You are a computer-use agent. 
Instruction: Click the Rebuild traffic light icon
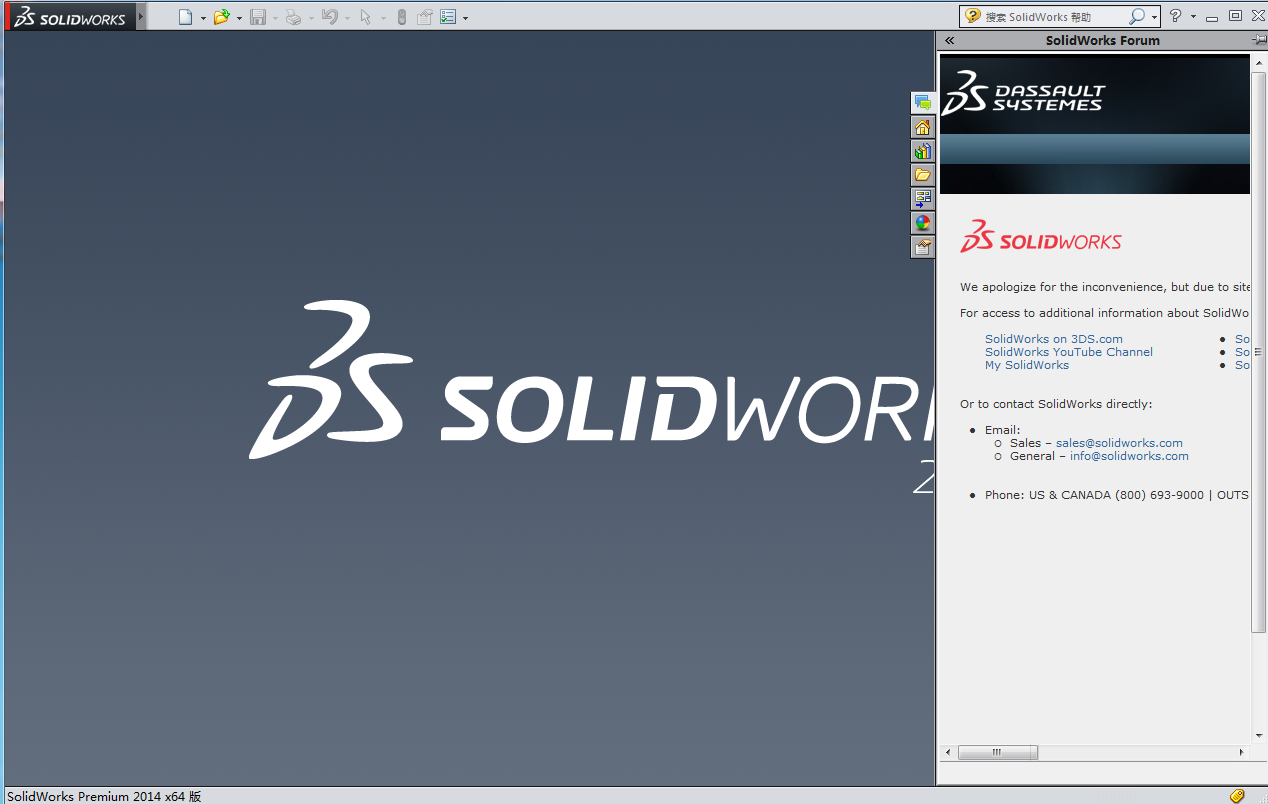coord(401,17)
